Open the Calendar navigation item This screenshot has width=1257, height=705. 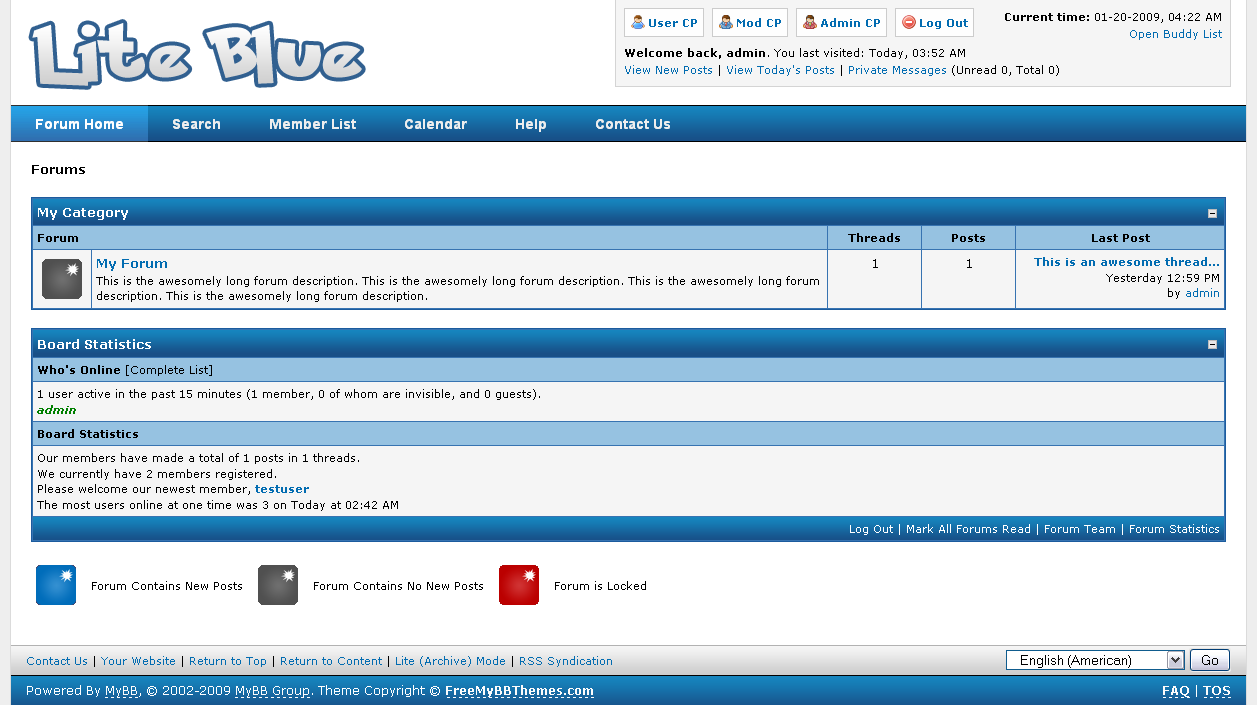coord(436,124)
